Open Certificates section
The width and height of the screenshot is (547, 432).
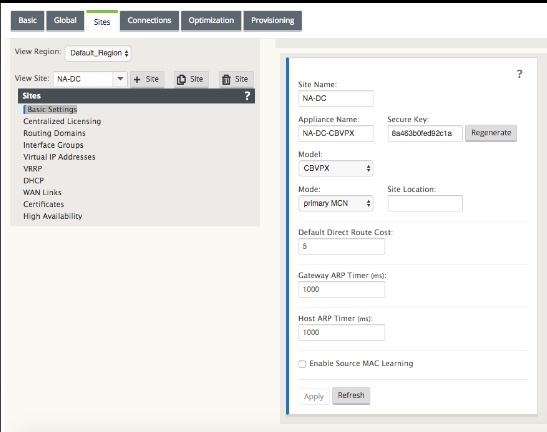coord(44,204)
